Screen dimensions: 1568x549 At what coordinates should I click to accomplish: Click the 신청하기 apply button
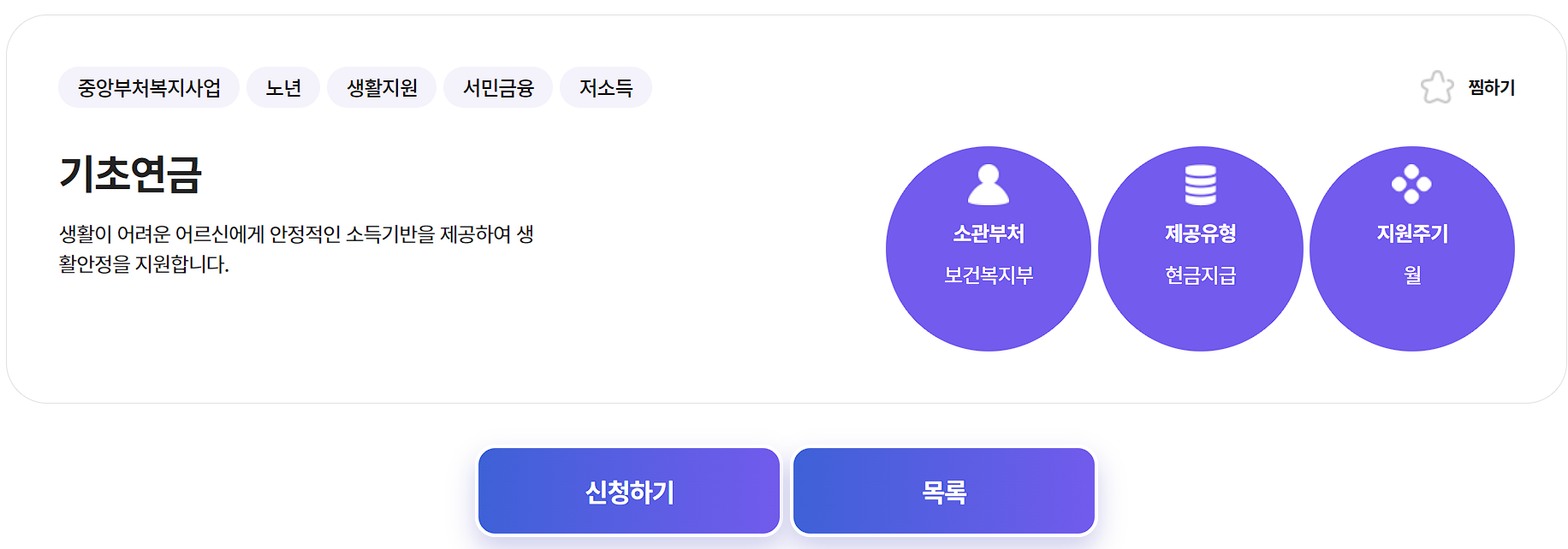pos(629,490)
